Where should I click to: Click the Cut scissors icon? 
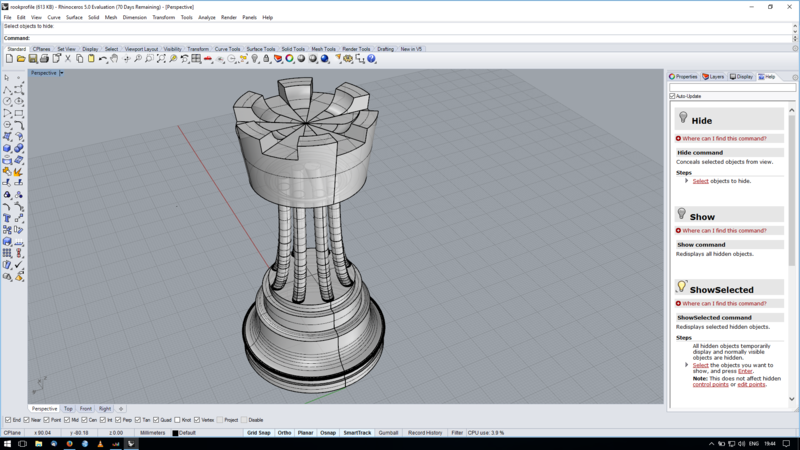point(68,59)
